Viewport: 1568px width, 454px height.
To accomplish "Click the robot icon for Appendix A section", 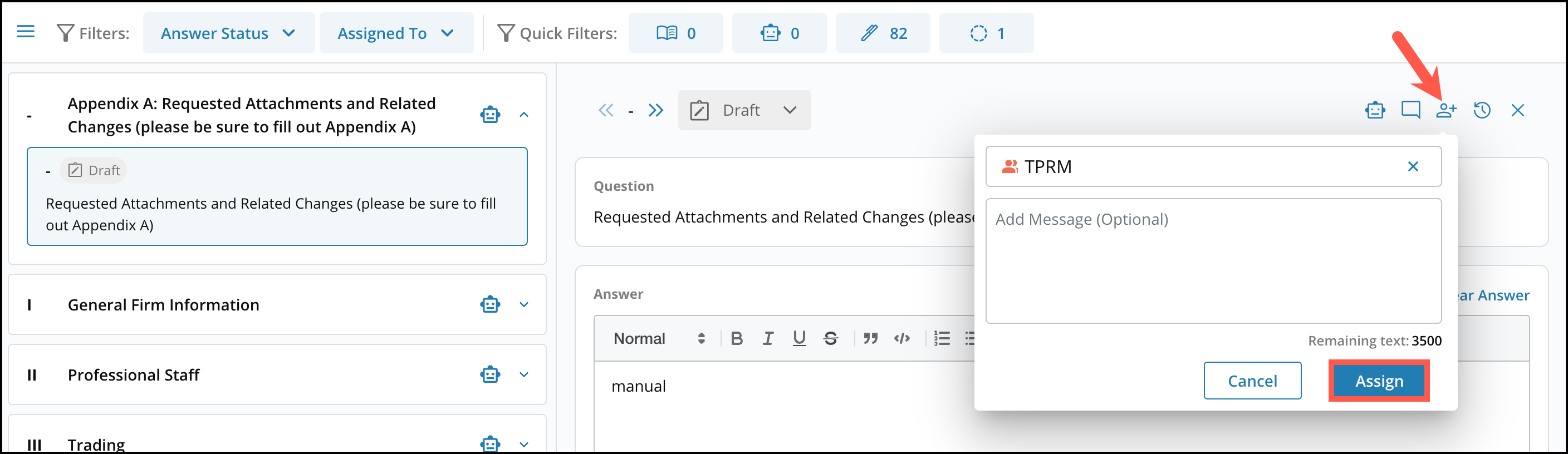I will pos(490,115).
